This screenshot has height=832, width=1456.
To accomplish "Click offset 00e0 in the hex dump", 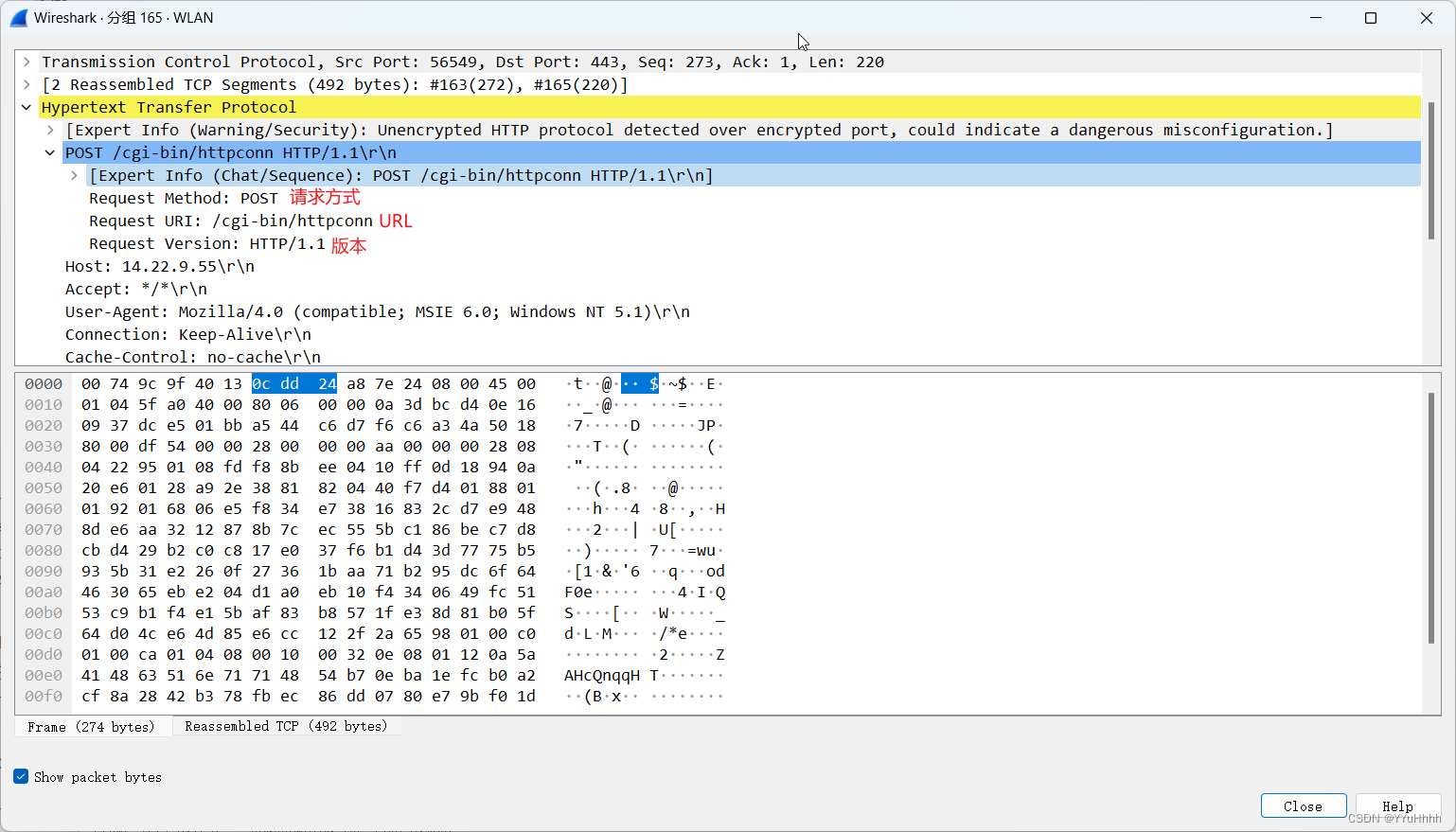I will point(44,675).
